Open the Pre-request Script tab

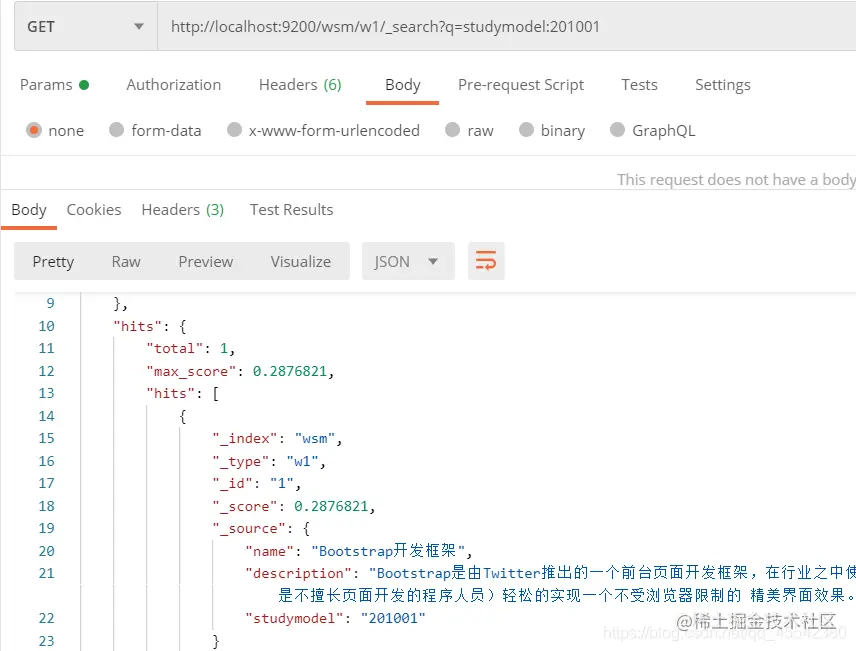521,85
